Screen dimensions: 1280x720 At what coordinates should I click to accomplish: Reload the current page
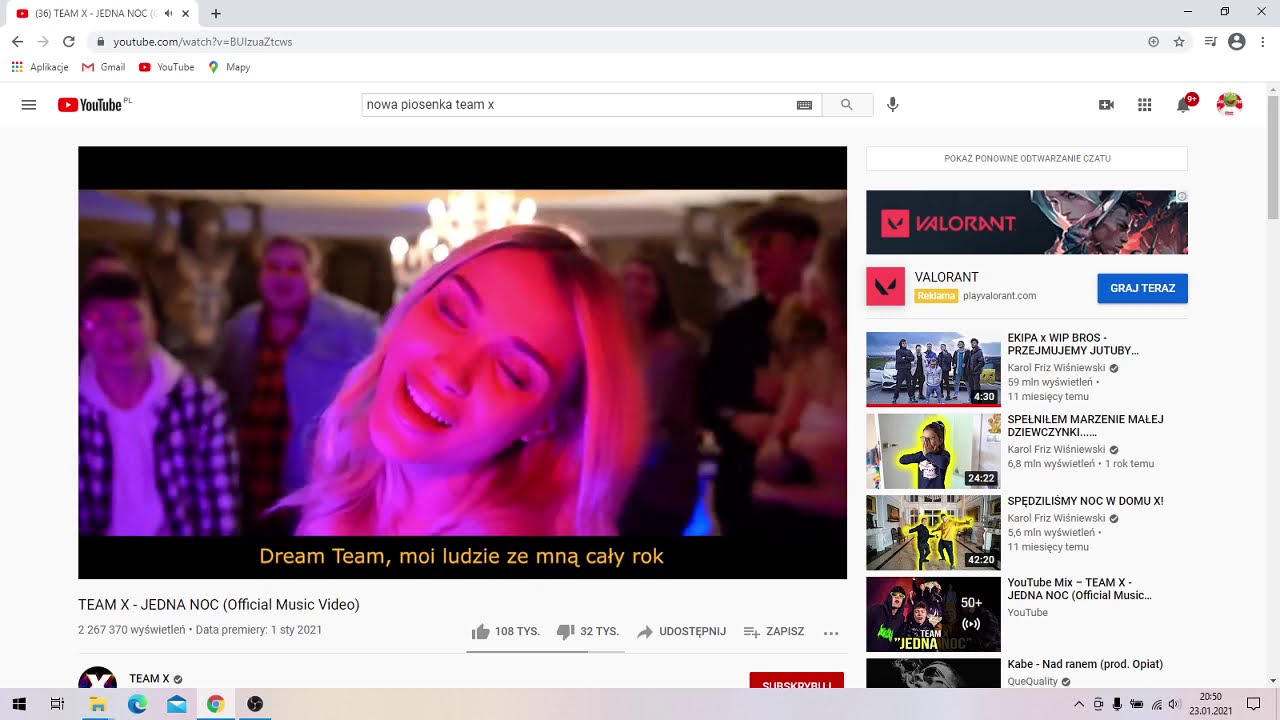click(x=69, y=42)
